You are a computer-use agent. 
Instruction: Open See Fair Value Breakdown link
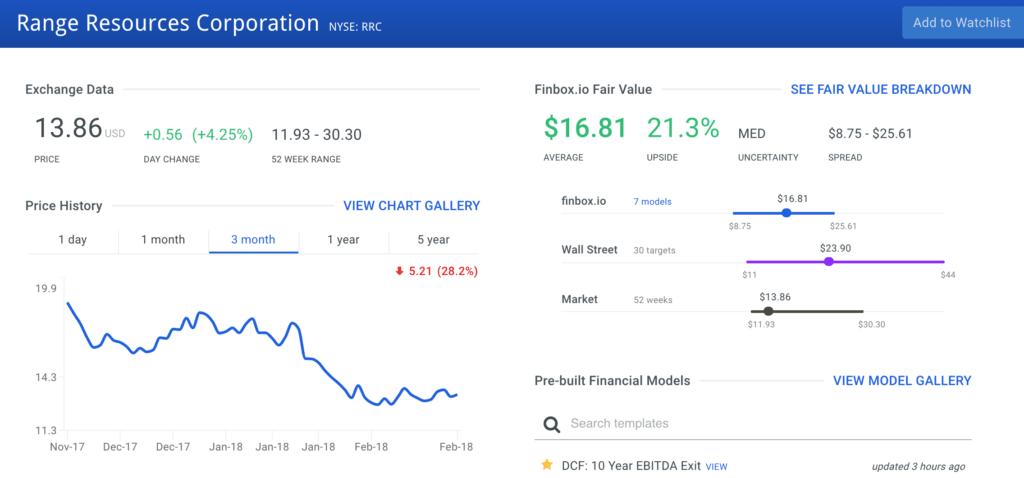pyautogui.click(x=880, y=89)
